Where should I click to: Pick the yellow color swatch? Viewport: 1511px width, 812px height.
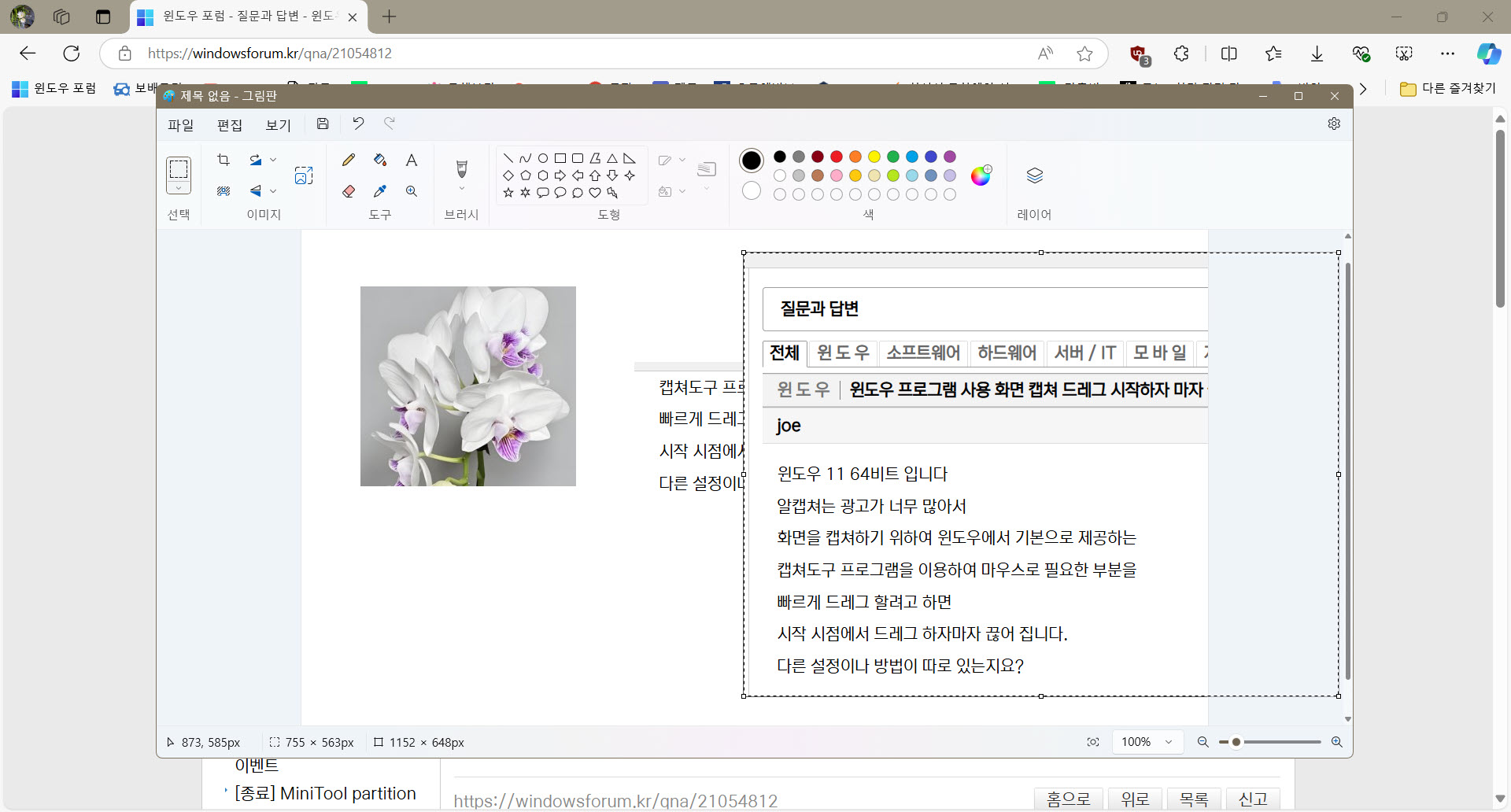874,157
